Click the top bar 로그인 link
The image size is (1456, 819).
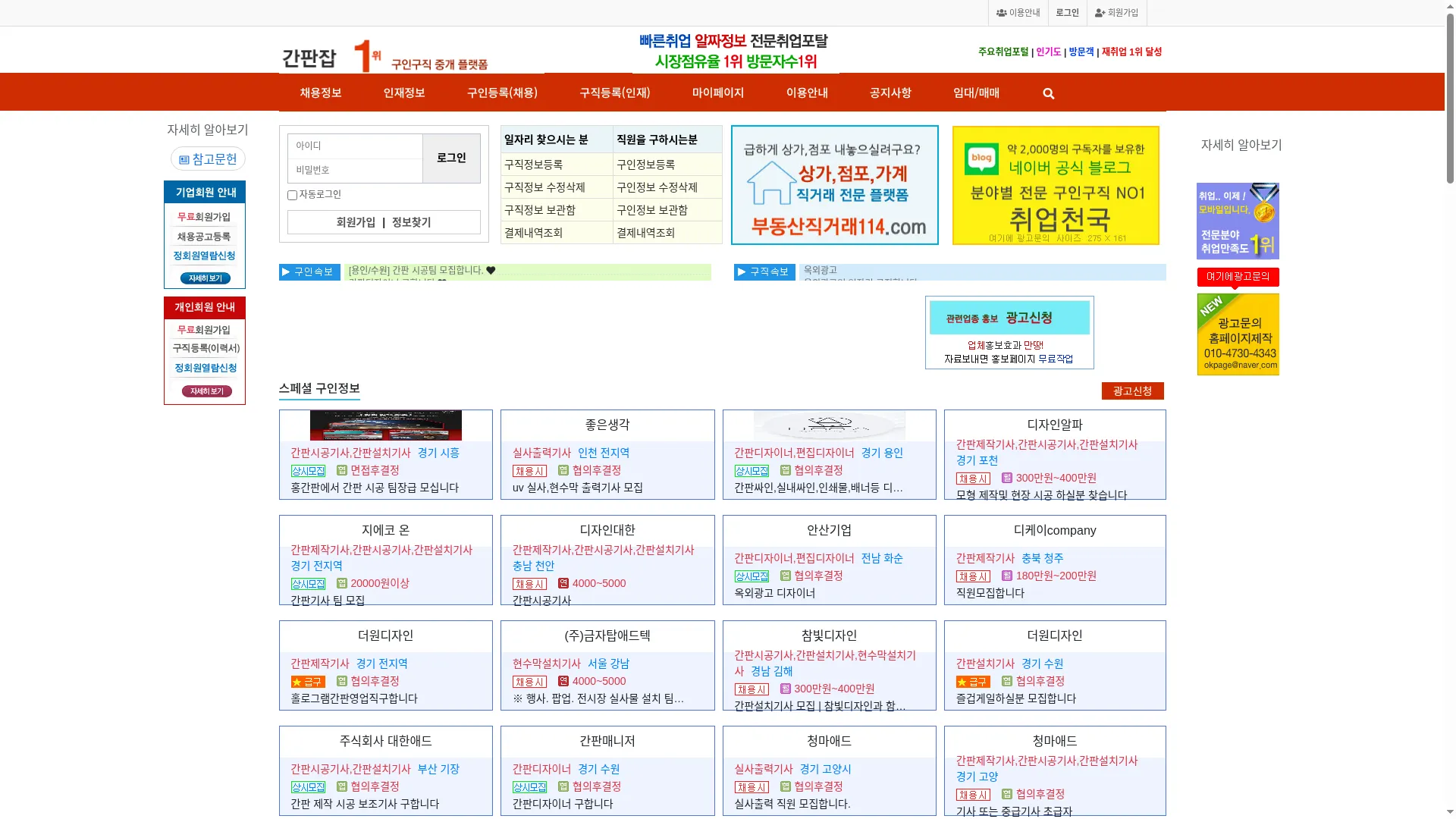click(x=1067, y=13)
